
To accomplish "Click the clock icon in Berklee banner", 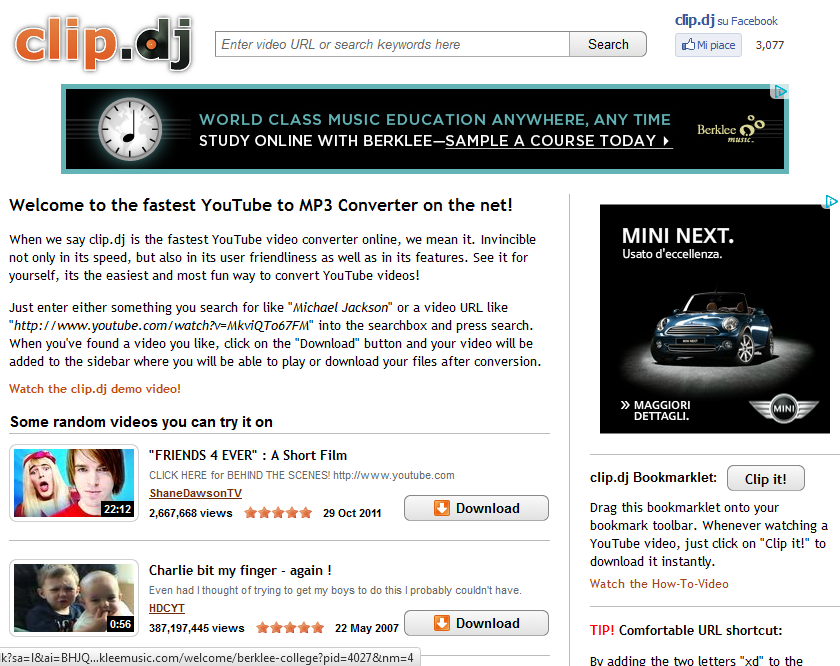I will [130, 129].
